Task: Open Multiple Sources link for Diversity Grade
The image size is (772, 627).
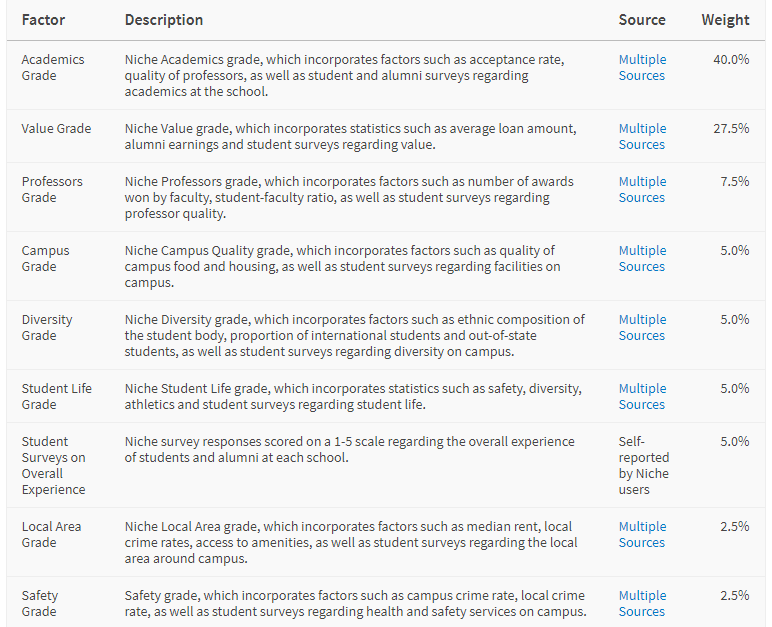Action: [642, 328]
